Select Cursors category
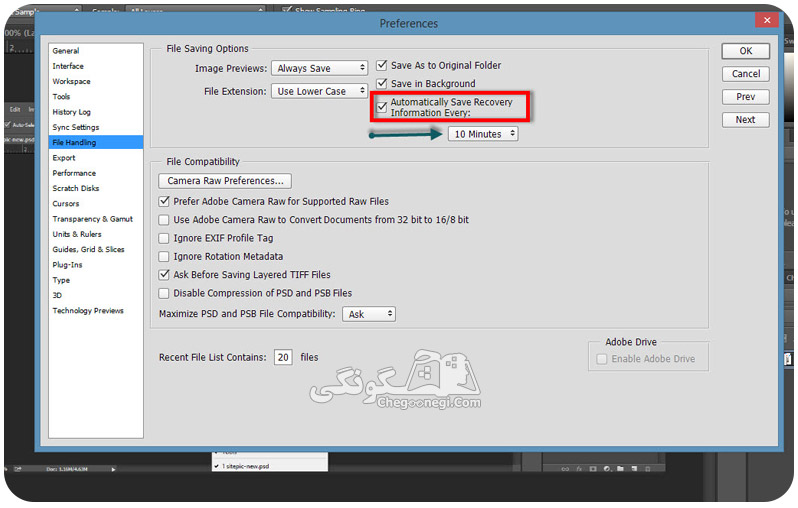798x508 pixels. click(96, 204)
